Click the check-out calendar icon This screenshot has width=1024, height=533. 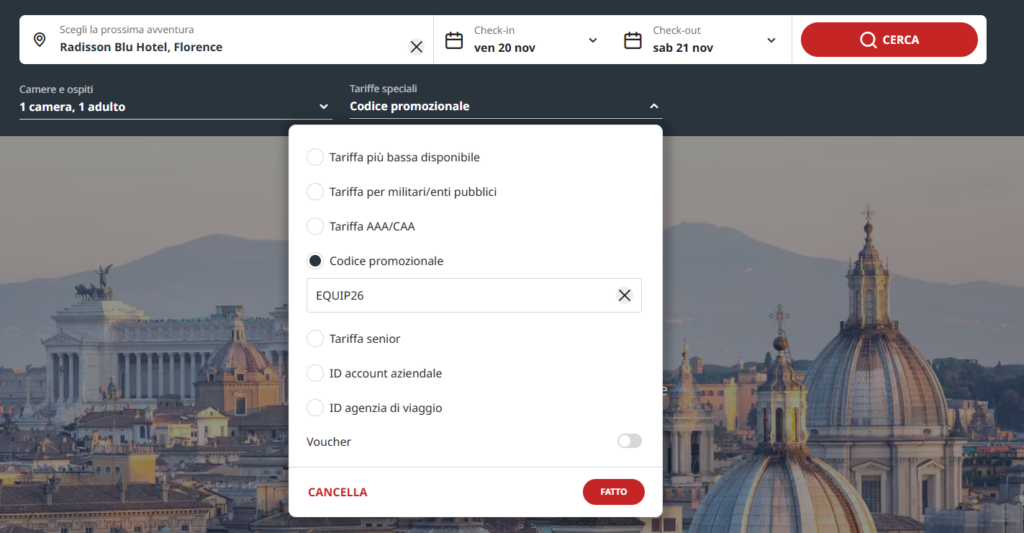point(632,40)
